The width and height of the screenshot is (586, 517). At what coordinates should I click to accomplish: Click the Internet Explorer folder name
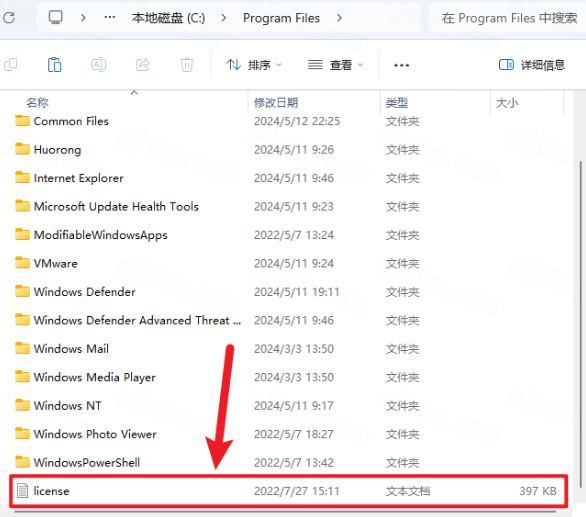pyautogui.click(x=78, y=178)
